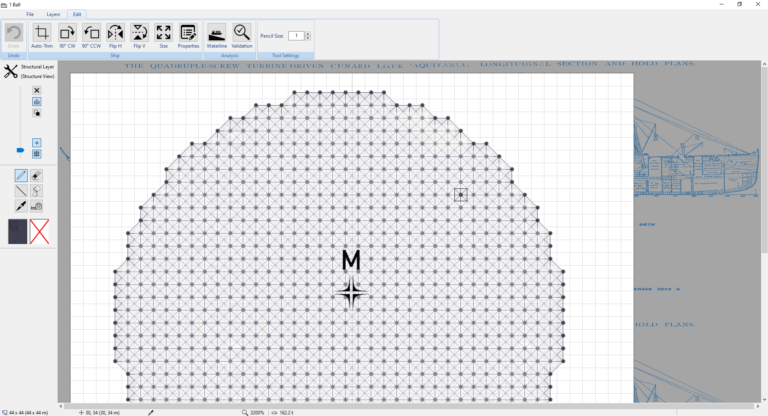Screen dimensions: 768x416
Task: Select the Eraser tool
Action: coord(37,175)
